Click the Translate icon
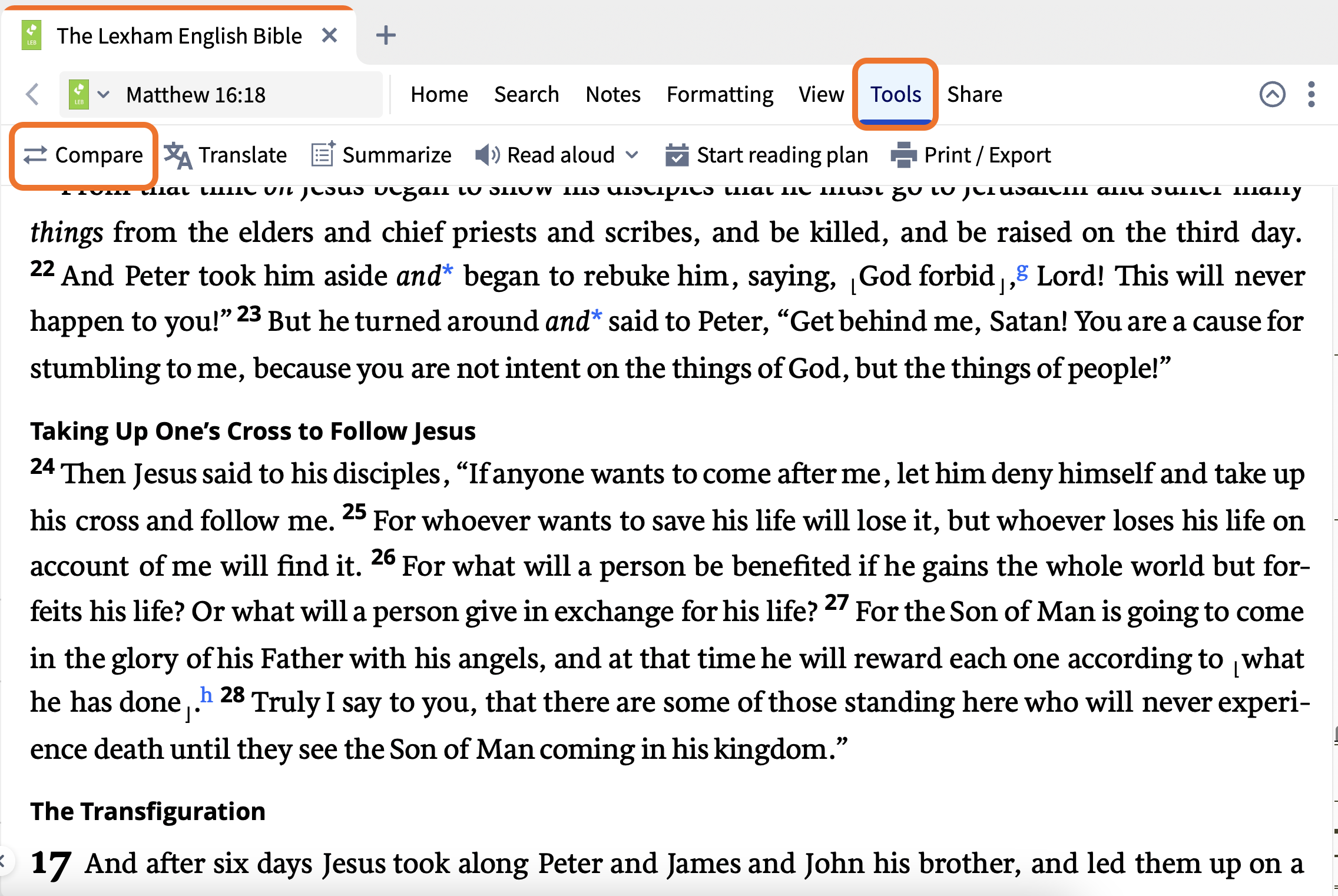1338x896 pixels. [x=178, y=155]
